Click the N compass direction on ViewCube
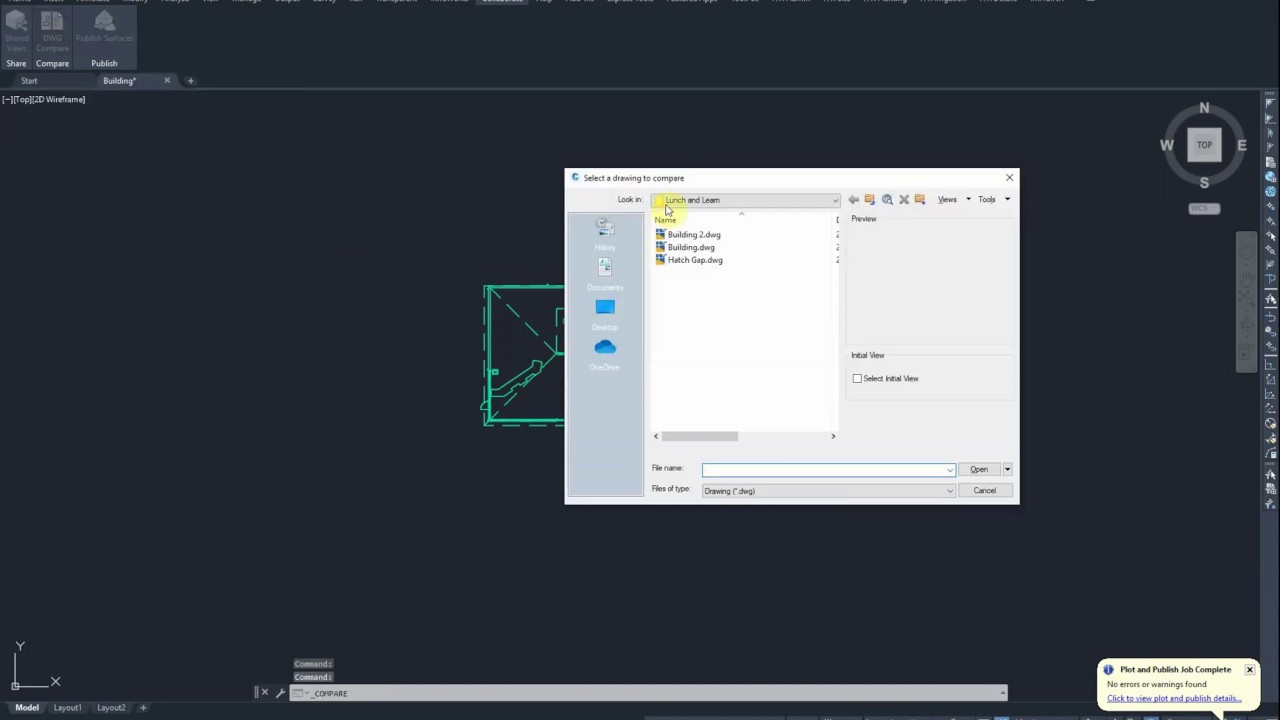Image resolution: width=1280 pixels, height=720 pixels. point(1204,108)
